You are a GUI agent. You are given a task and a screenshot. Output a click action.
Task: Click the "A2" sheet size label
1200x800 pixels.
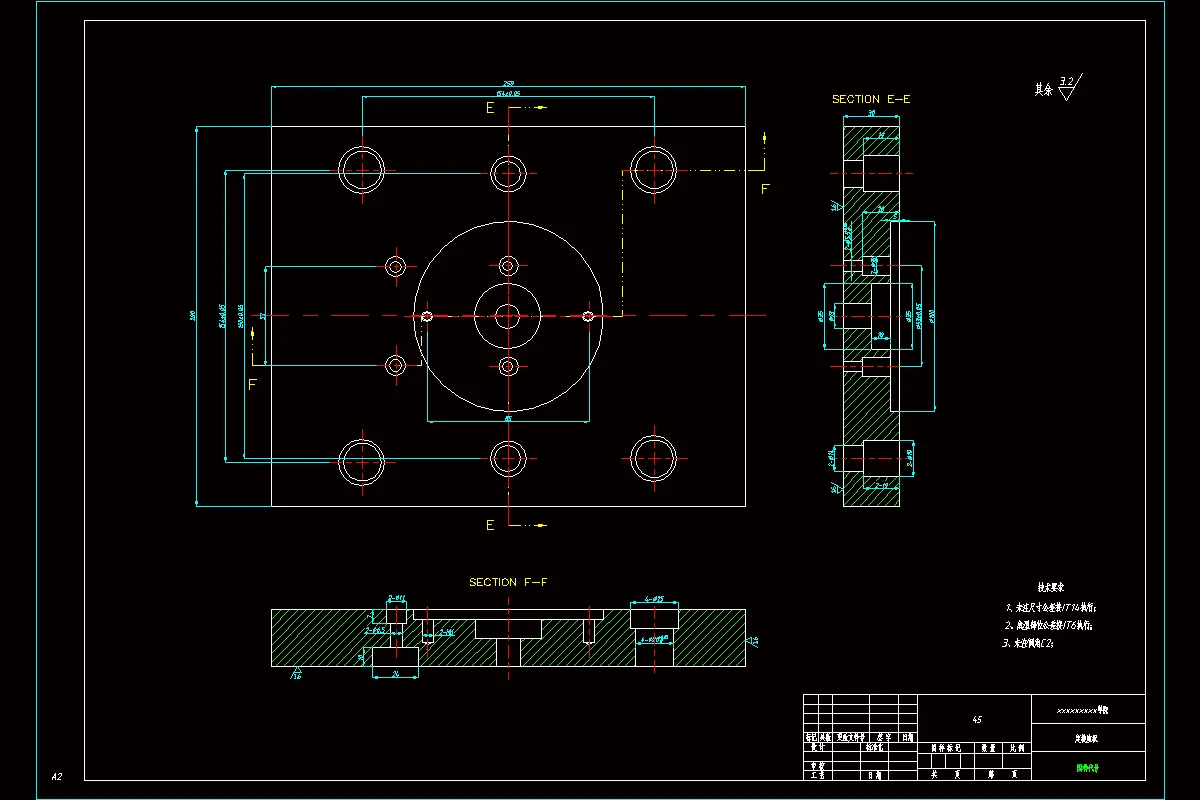point(57,777)
